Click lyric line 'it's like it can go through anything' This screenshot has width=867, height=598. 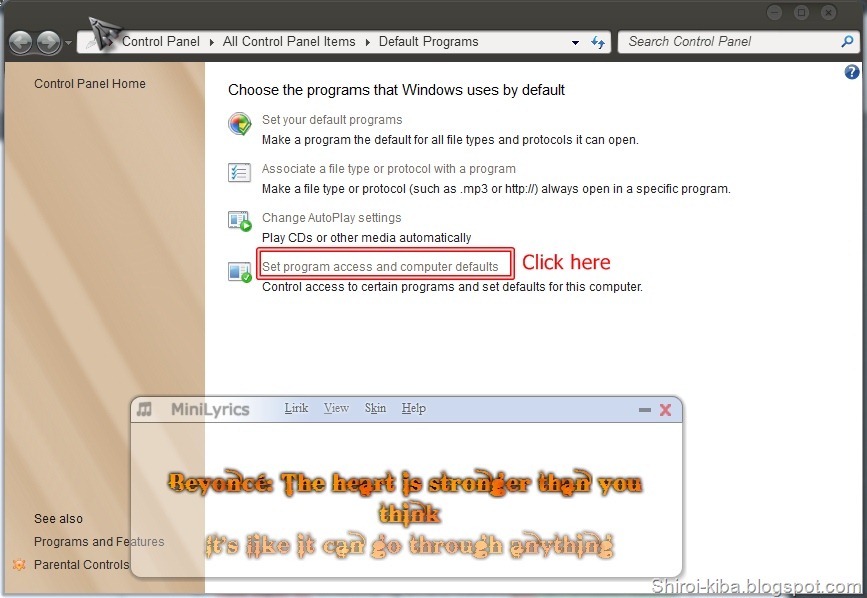coord(410,545)
